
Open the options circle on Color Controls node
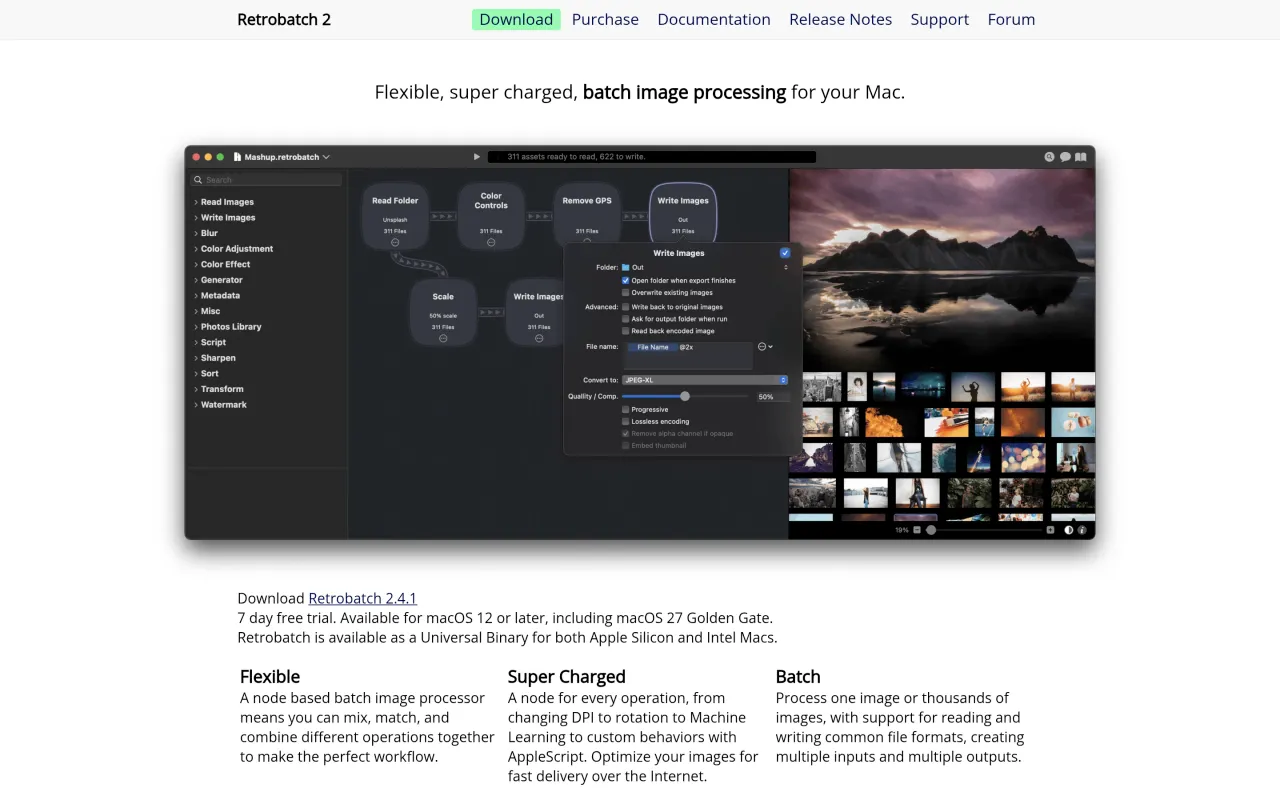491,242
